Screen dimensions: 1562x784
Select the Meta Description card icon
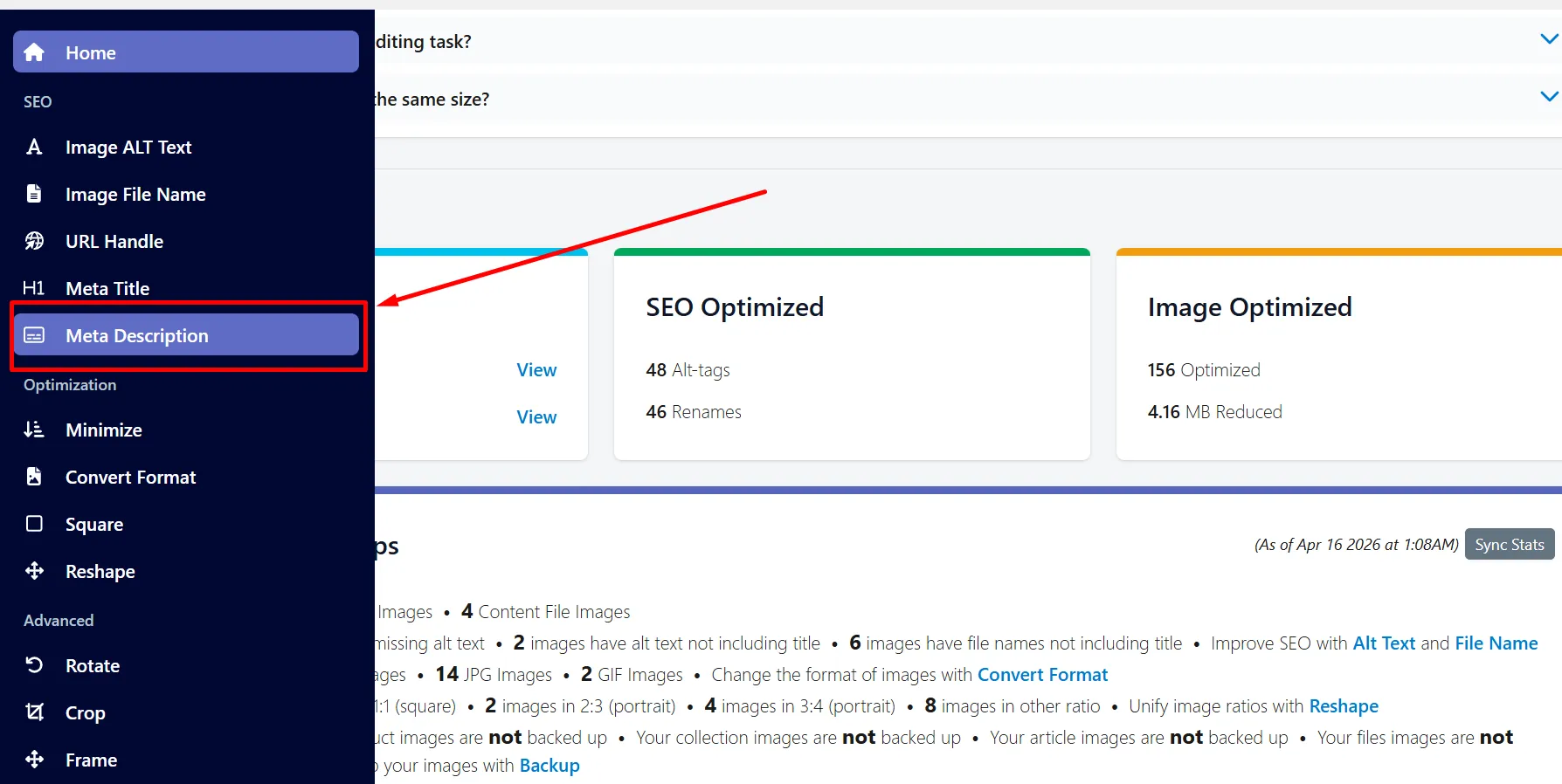34,335
